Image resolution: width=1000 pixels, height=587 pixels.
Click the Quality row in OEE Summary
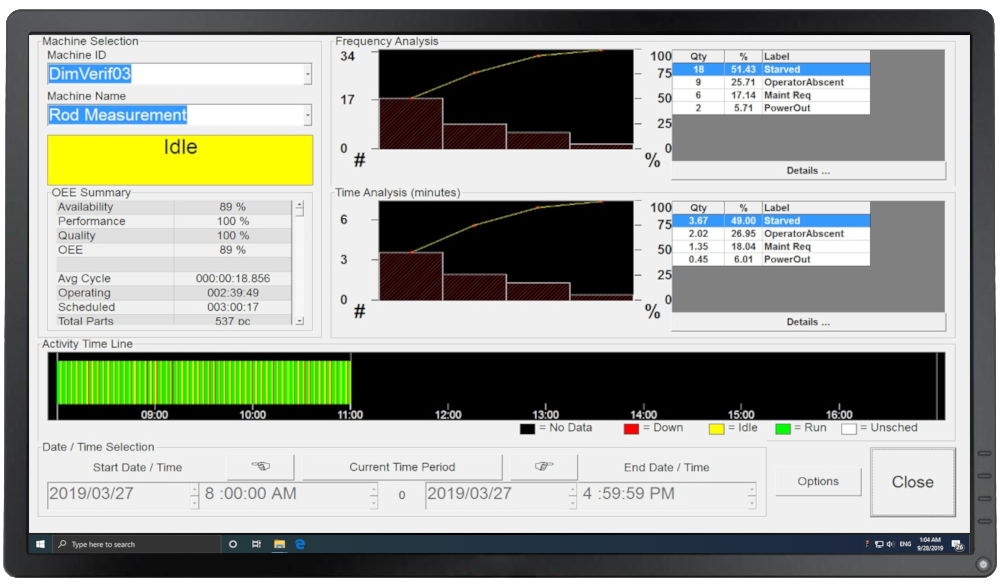[174, 235]
